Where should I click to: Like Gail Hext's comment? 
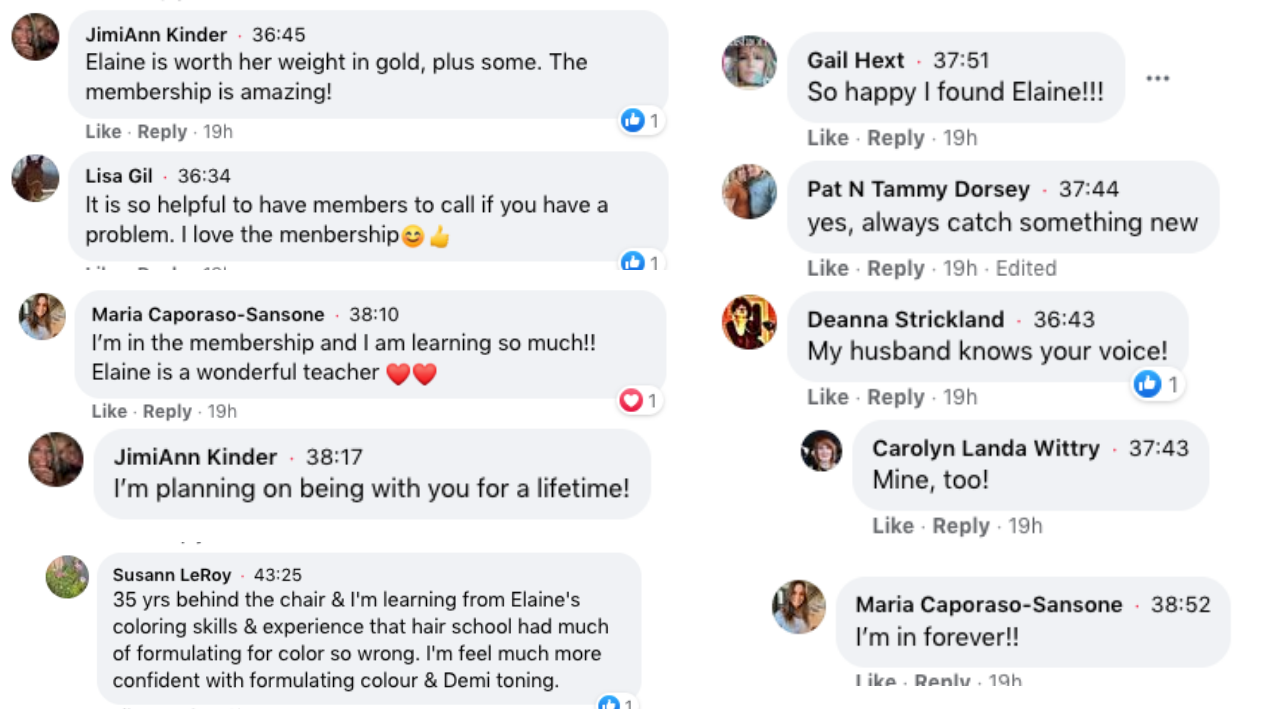[827, 138]
